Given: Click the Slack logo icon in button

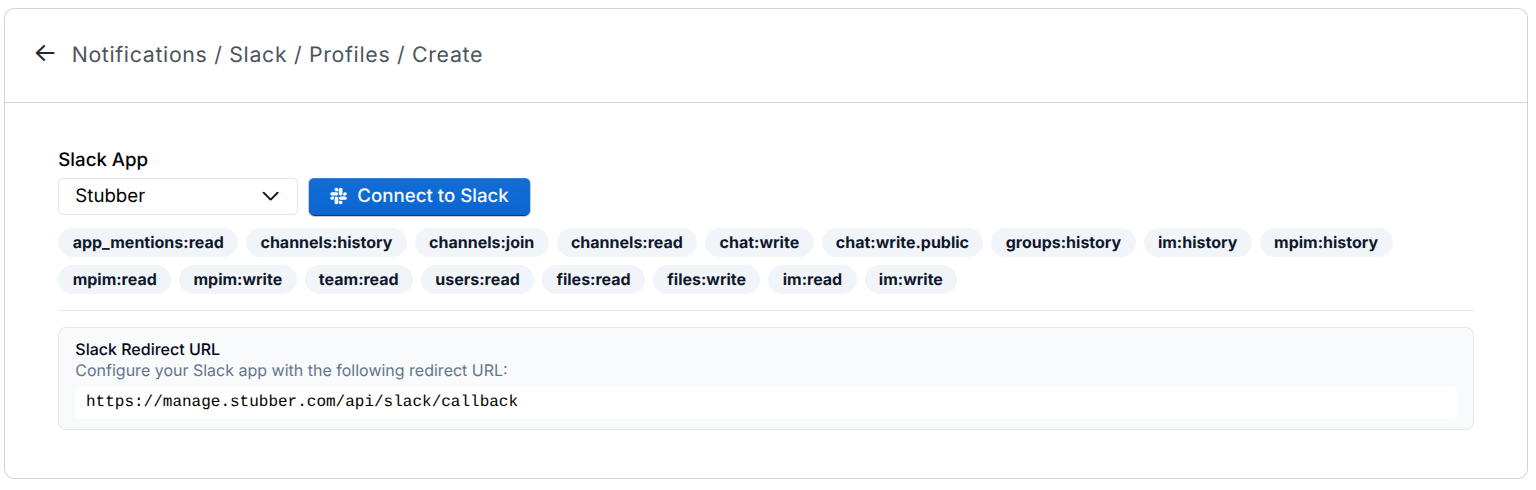Looking at the screenshot, I should [338, 197].
